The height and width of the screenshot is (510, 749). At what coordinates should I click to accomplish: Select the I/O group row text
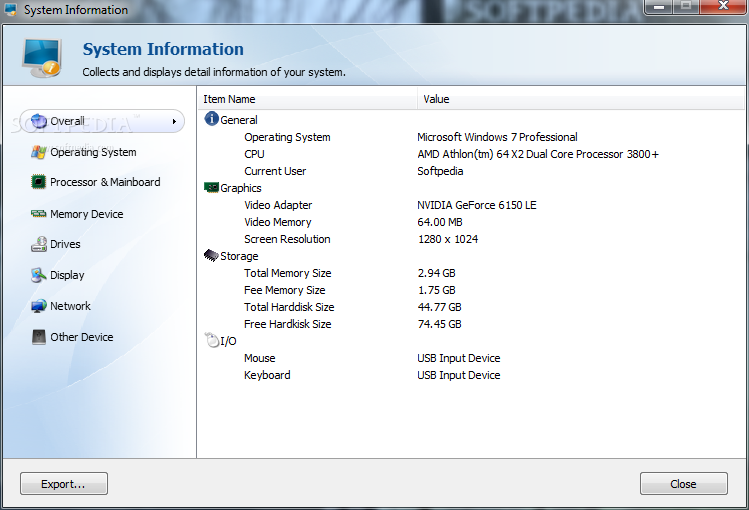(x=228, y=341)
